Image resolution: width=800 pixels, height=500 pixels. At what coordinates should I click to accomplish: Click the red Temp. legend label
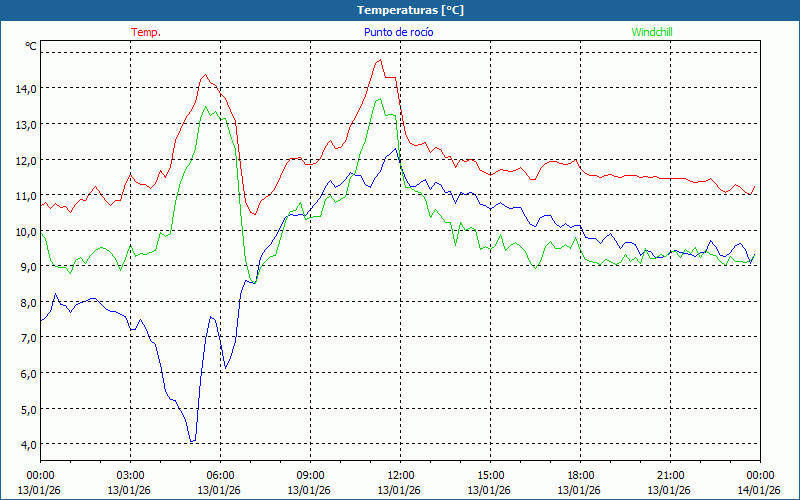click(146, 32)
